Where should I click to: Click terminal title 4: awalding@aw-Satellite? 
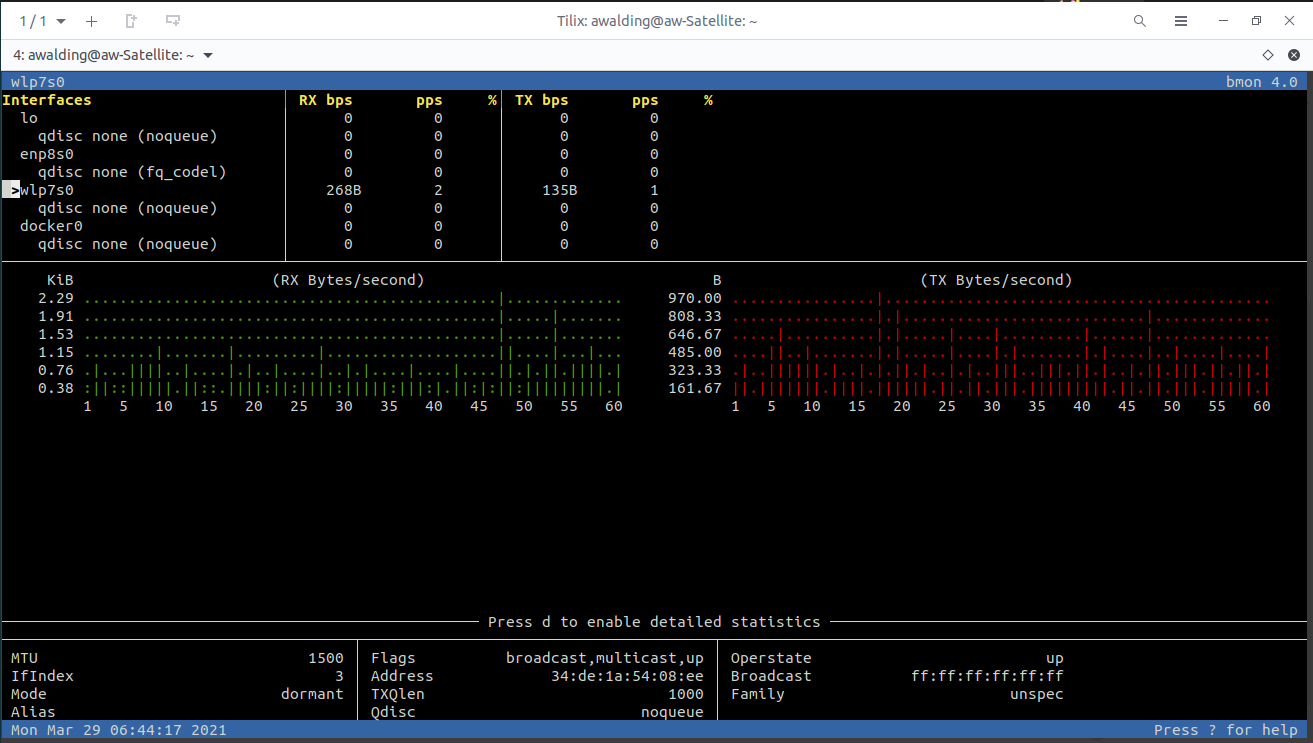coord(104,55)
